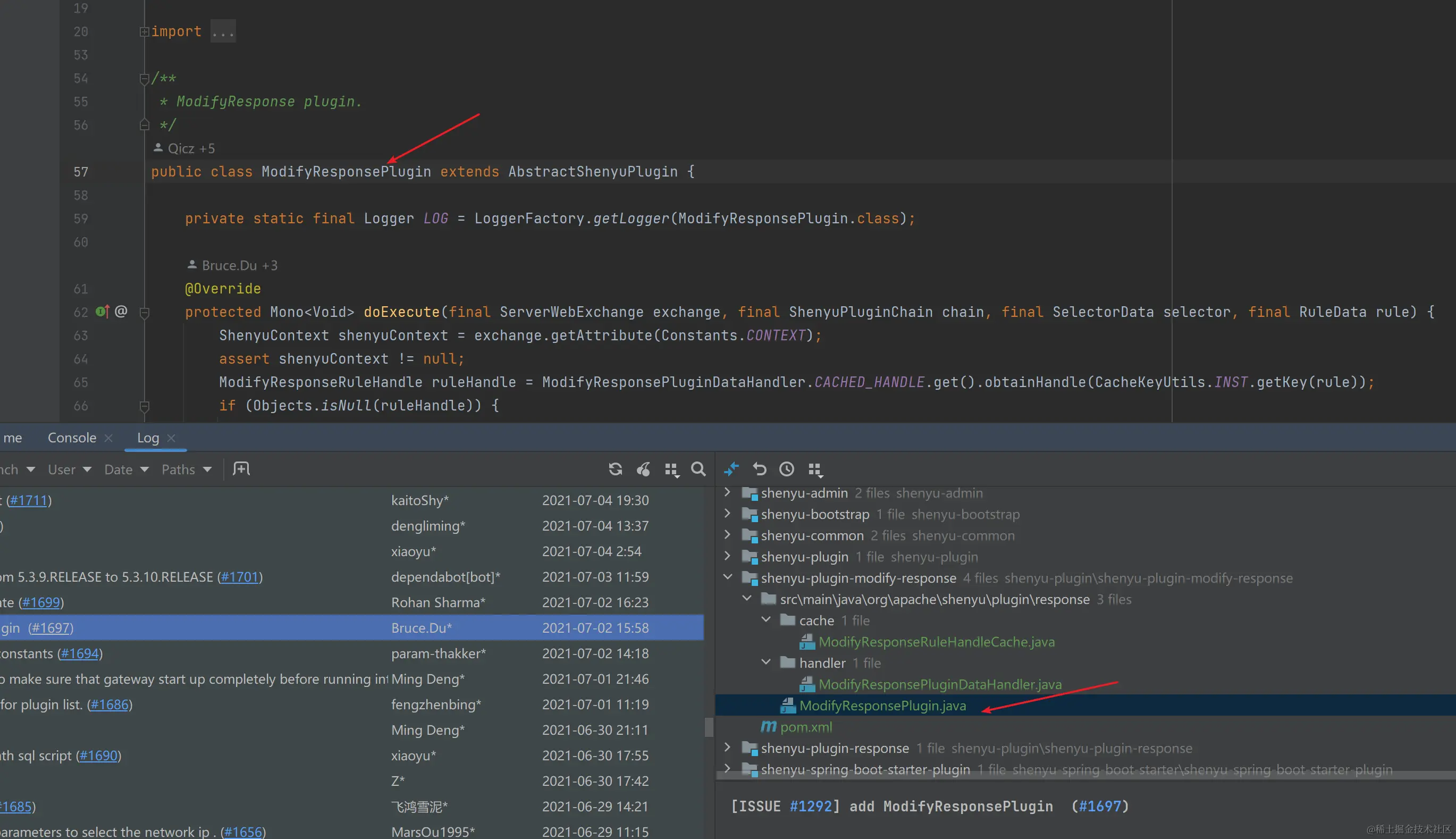Open the User filter dropdown
1456x839 pixels.
click(69, 469)
